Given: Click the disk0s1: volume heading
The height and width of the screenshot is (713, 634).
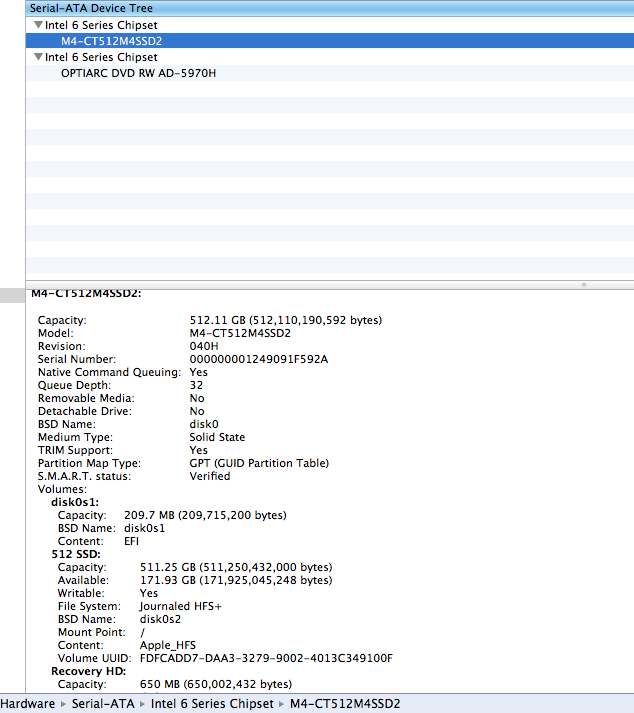Looking at the screenshot, I should pyautogui.click(x=75, y=502).
